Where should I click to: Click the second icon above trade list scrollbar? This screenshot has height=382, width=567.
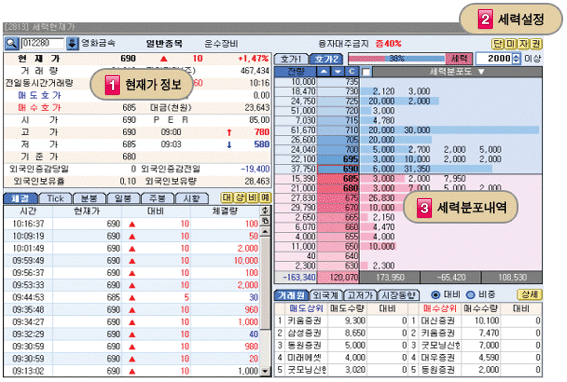pyautogui.click(x=265, y=220)
